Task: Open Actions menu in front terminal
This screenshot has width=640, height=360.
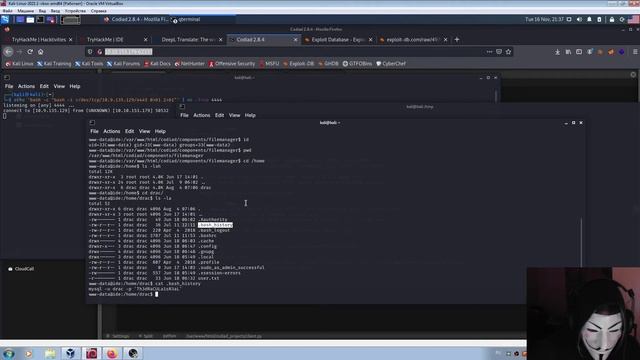Action: (111, 131)
